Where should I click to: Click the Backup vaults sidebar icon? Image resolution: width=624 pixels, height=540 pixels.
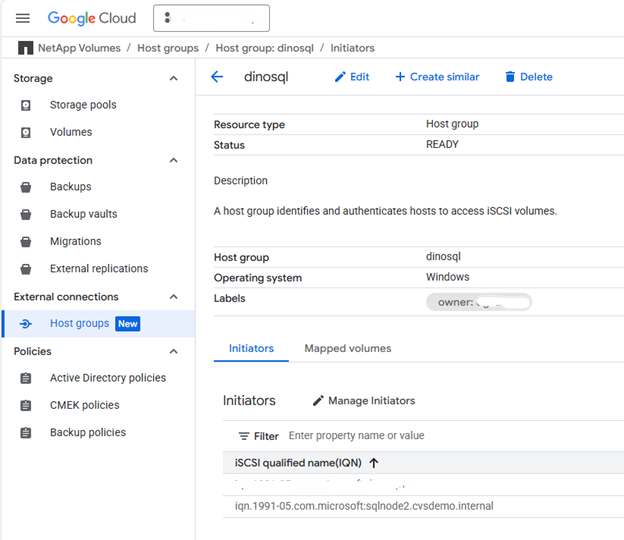(27, 214)
